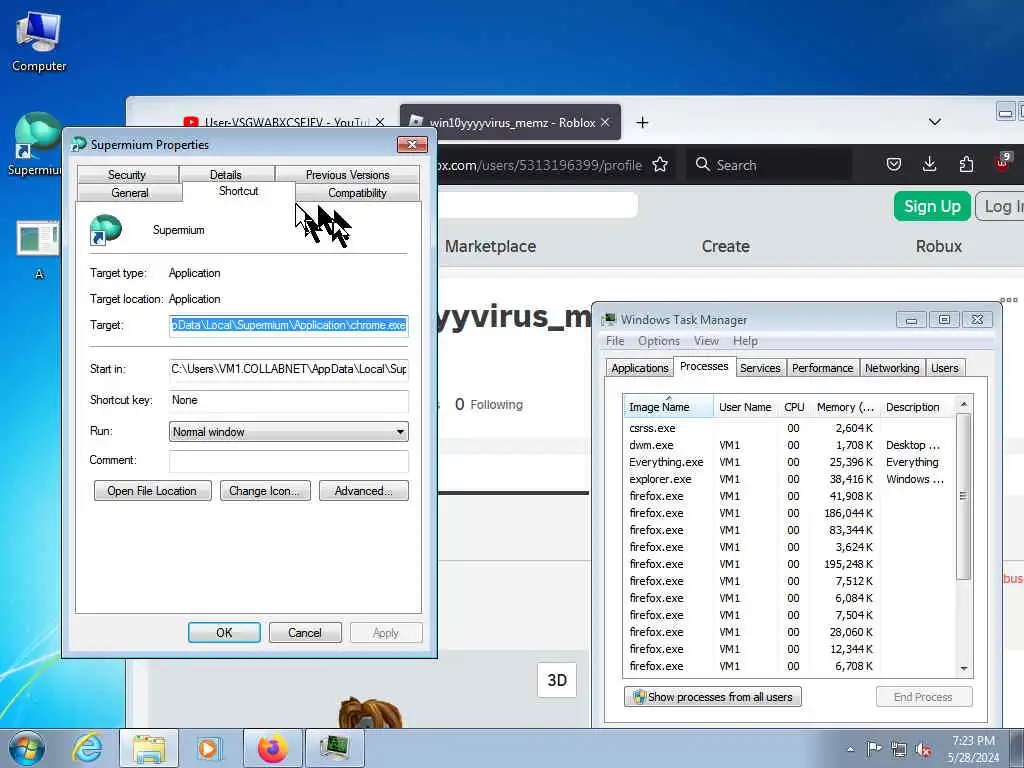Switch to Task Manager Performance tab
This screenshot has height=768, width=1024.
[x=823, y=368]
